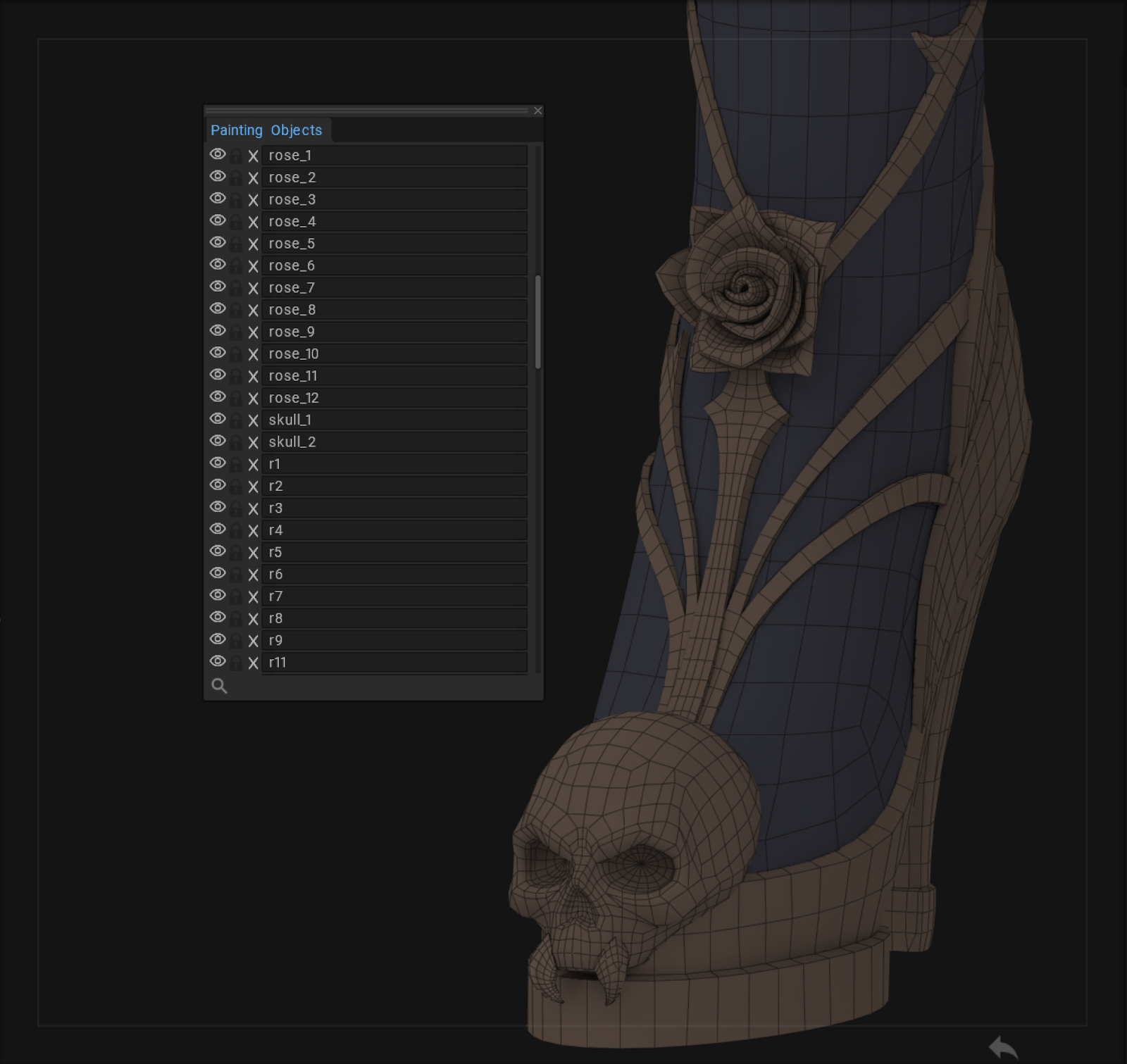1127x1064 pixels.
Task: Click the object list vertical scrollbar
Action: click(x=538, y=322)
